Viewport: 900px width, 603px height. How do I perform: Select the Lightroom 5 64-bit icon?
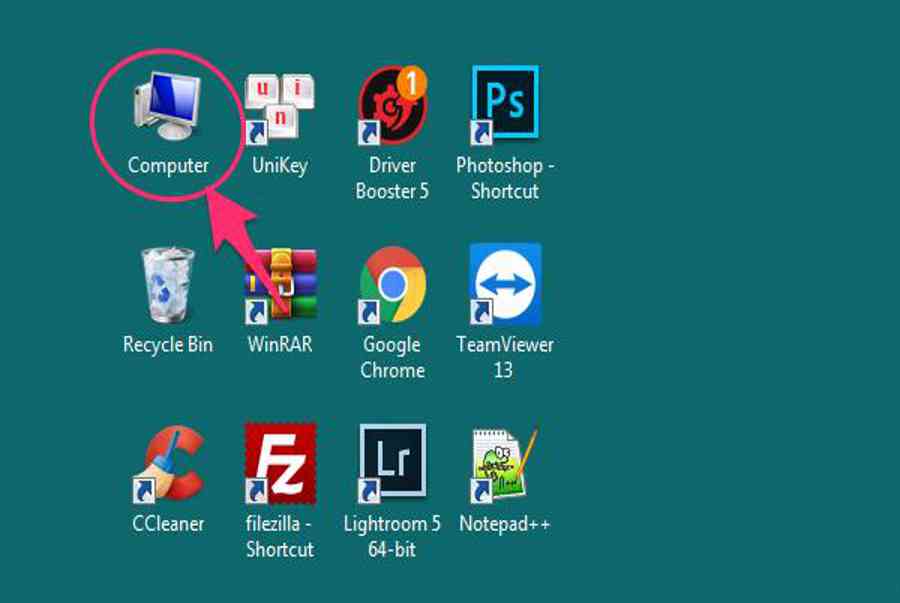point(393,462)
